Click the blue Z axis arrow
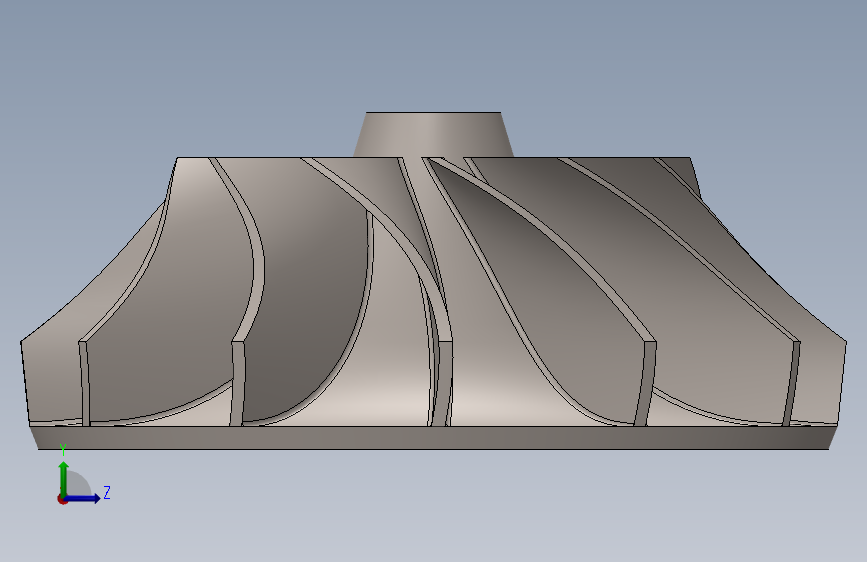This screenshot has width=867, height=562. (83, 498)
